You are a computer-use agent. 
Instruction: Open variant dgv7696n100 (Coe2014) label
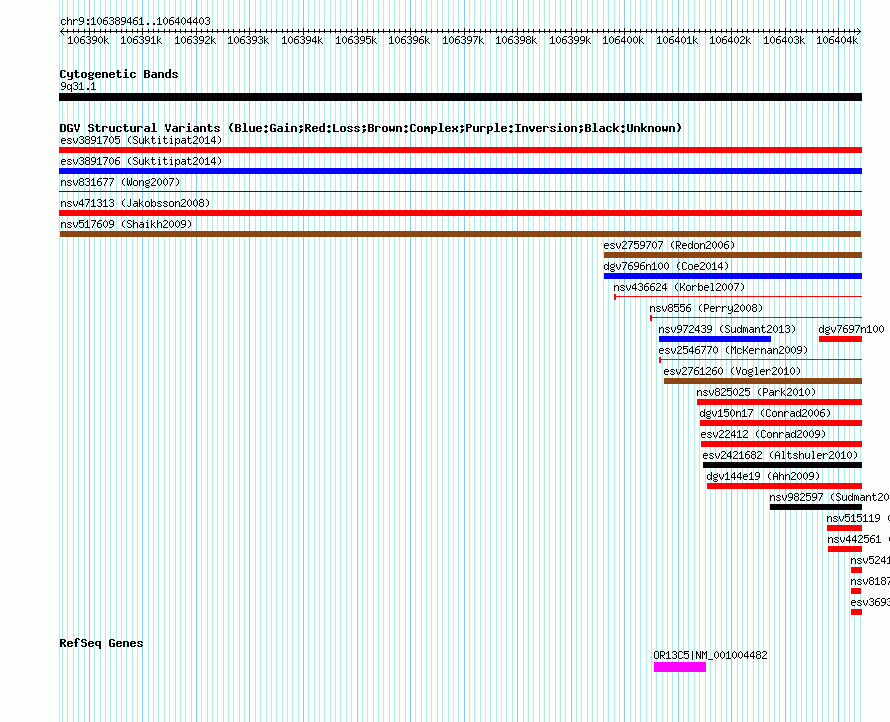666,266
